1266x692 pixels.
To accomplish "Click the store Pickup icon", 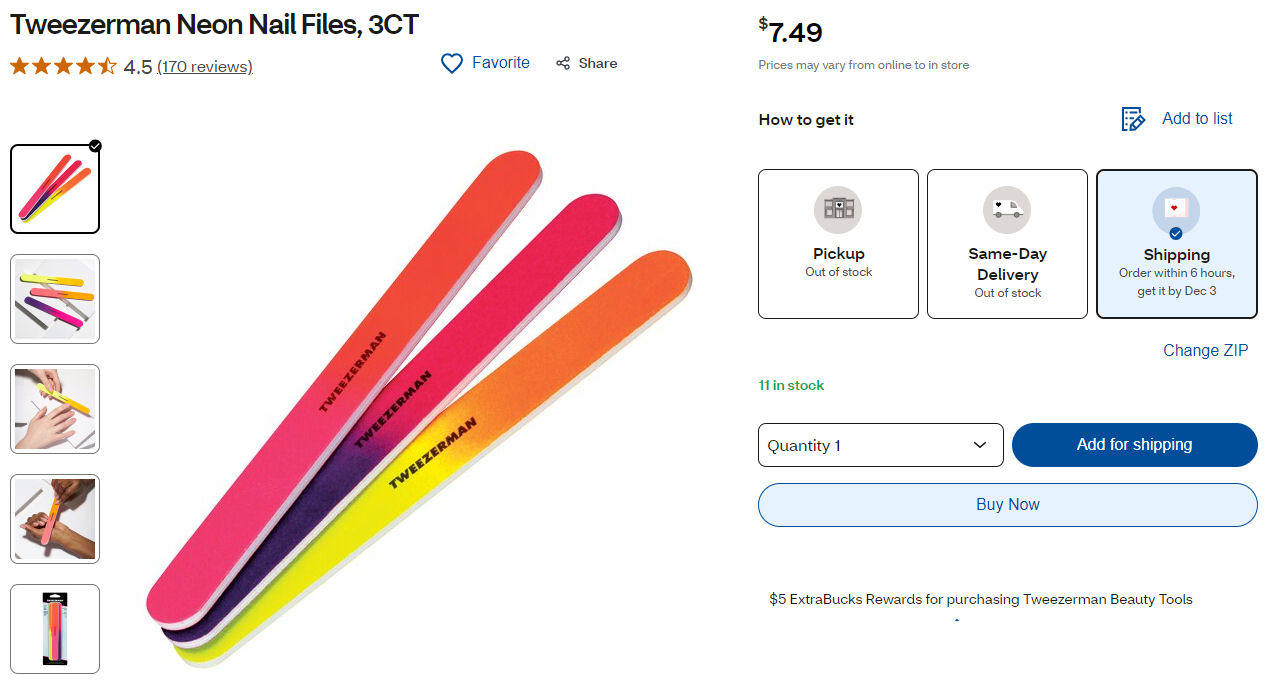I will 838,209.
